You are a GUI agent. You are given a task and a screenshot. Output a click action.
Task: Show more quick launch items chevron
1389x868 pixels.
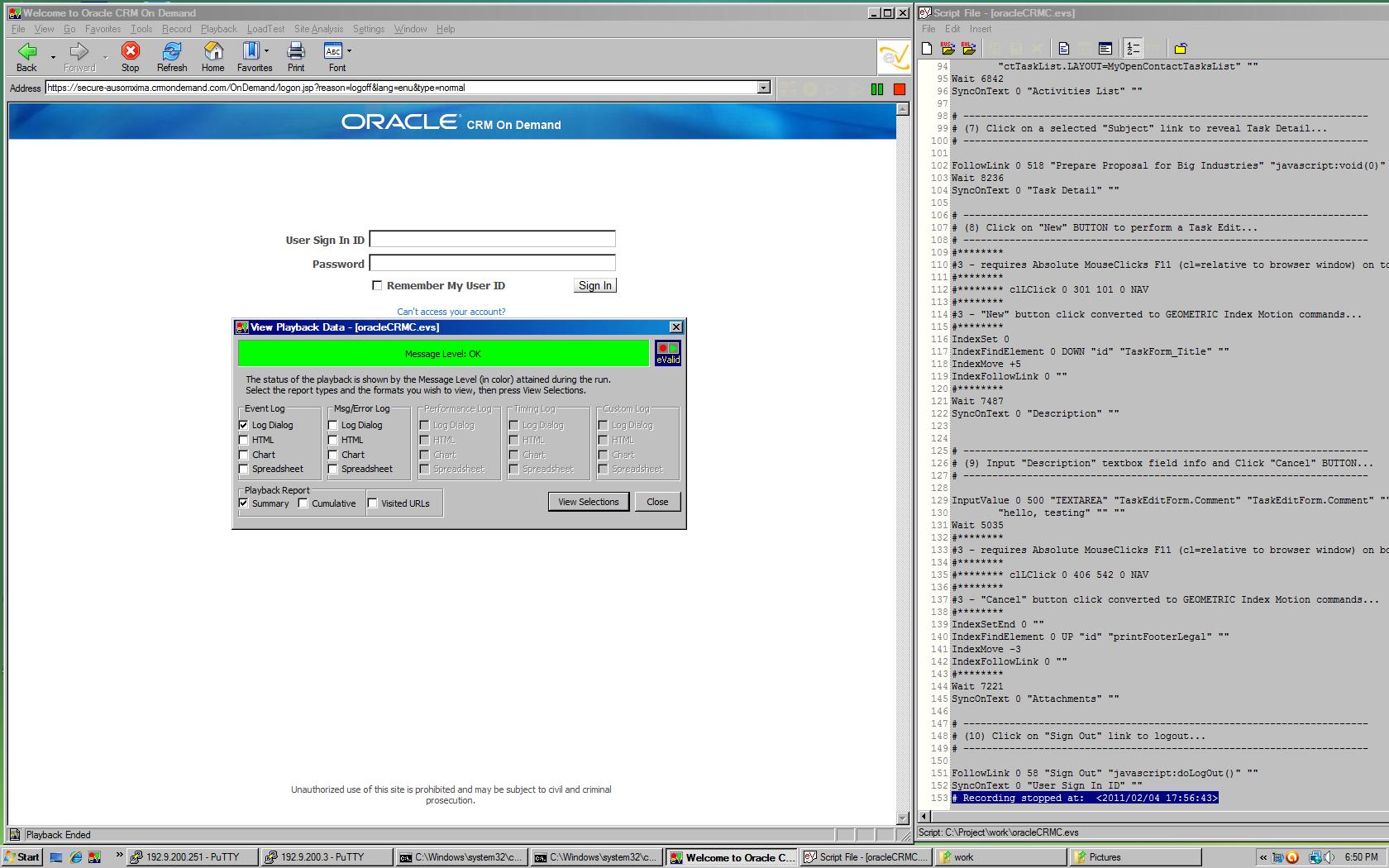tap(119, 856)
